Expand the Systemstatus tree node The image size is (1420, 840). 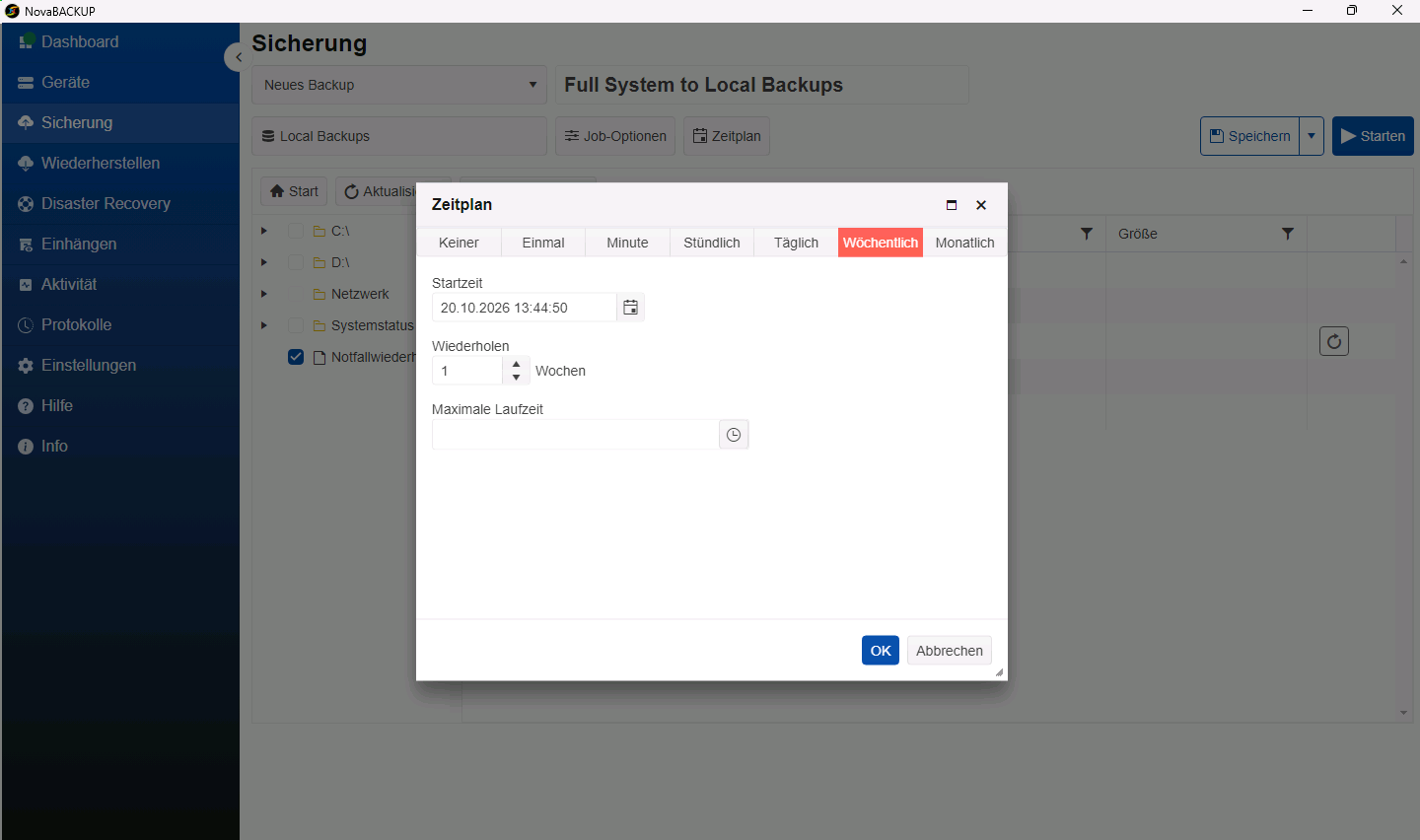click(x=263, y=325)
